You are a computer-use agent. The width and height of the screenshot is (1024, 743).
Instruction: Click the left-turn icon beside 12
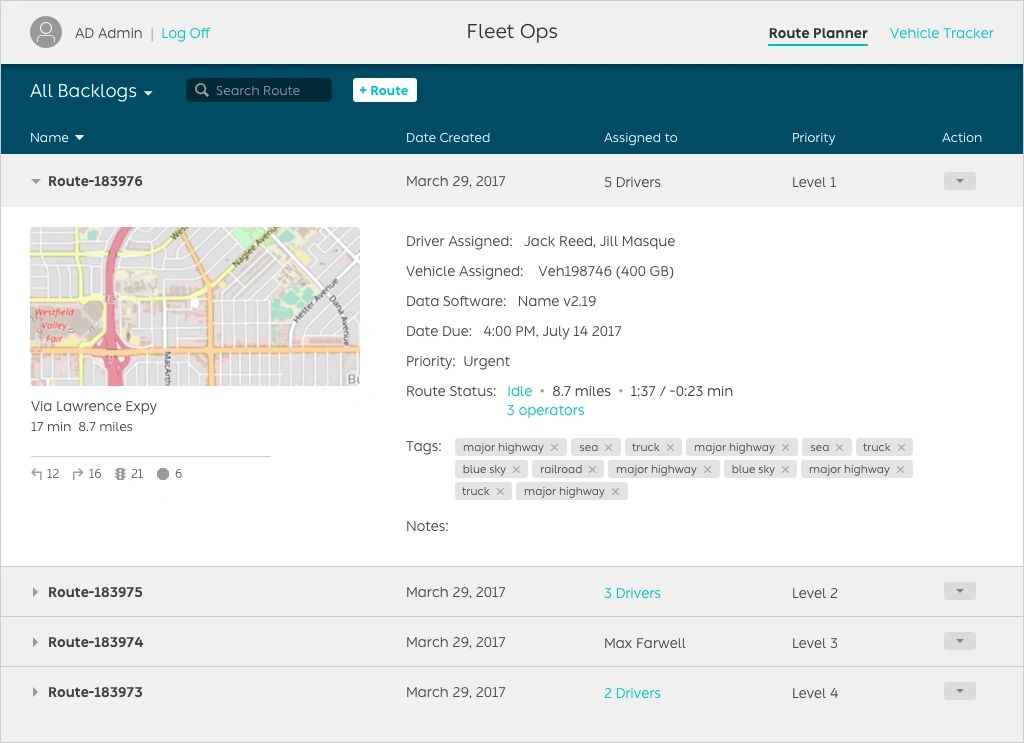tap(37, 474)
